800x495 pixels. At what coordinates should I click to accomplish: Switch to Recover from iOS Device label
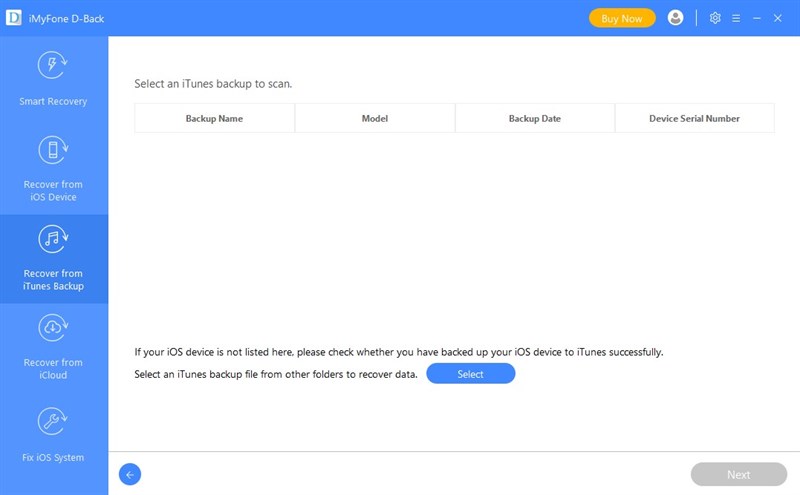point(53,190)
